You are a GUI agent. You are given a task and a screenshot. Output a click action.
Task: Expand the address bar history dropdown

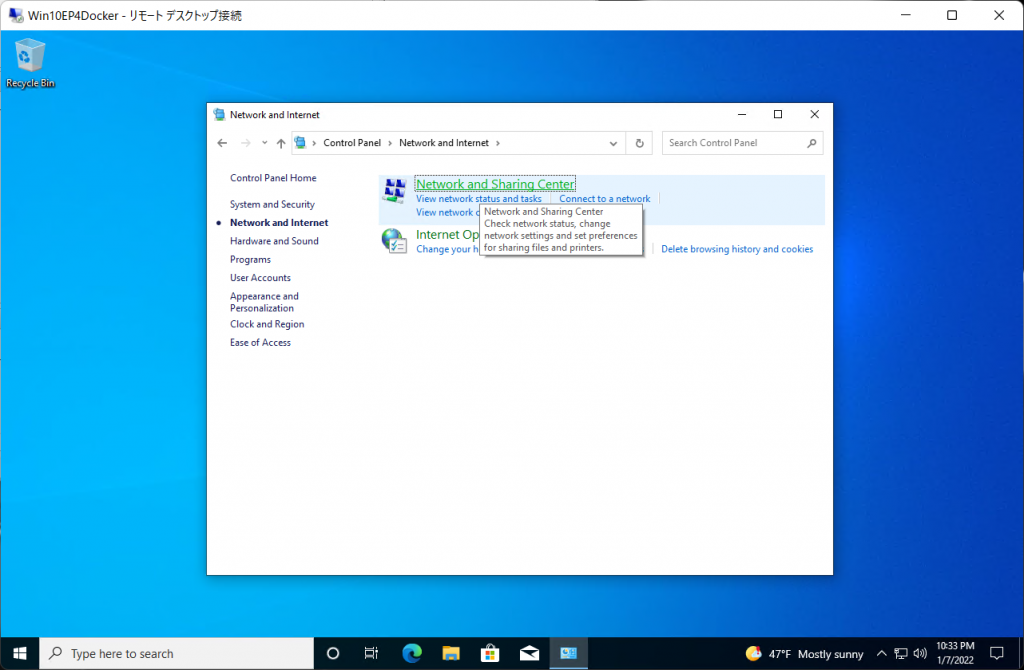[613, 143]
